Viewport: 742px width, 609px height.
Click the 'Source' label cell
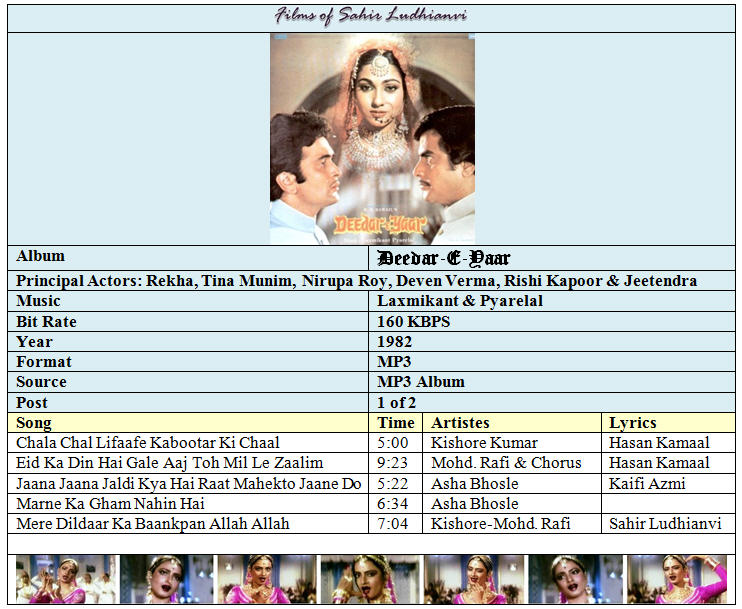click(188, 382)
